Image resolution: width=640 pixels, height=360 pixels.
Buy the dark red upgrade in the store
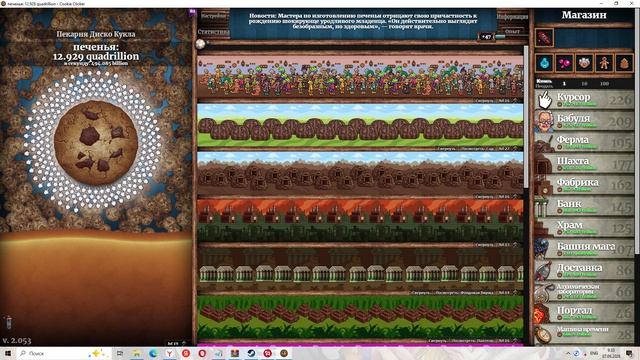click(x=544, y=38)
